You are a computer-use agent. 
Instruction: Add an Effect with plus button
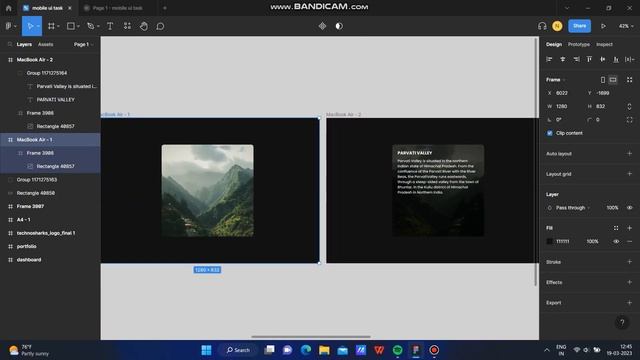click(x=629, y=282)
